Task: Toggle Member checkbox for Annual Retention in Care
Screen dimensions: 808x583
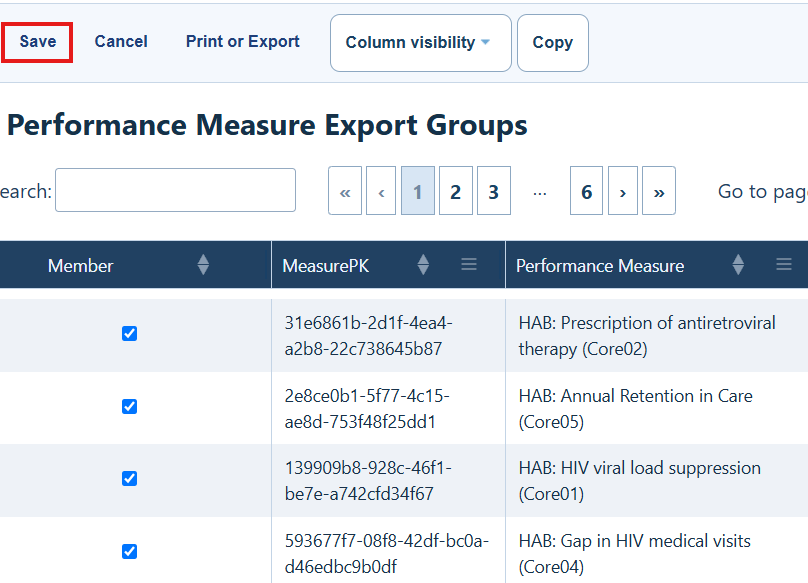Action: pyautogui.click(x=129, y=406)
